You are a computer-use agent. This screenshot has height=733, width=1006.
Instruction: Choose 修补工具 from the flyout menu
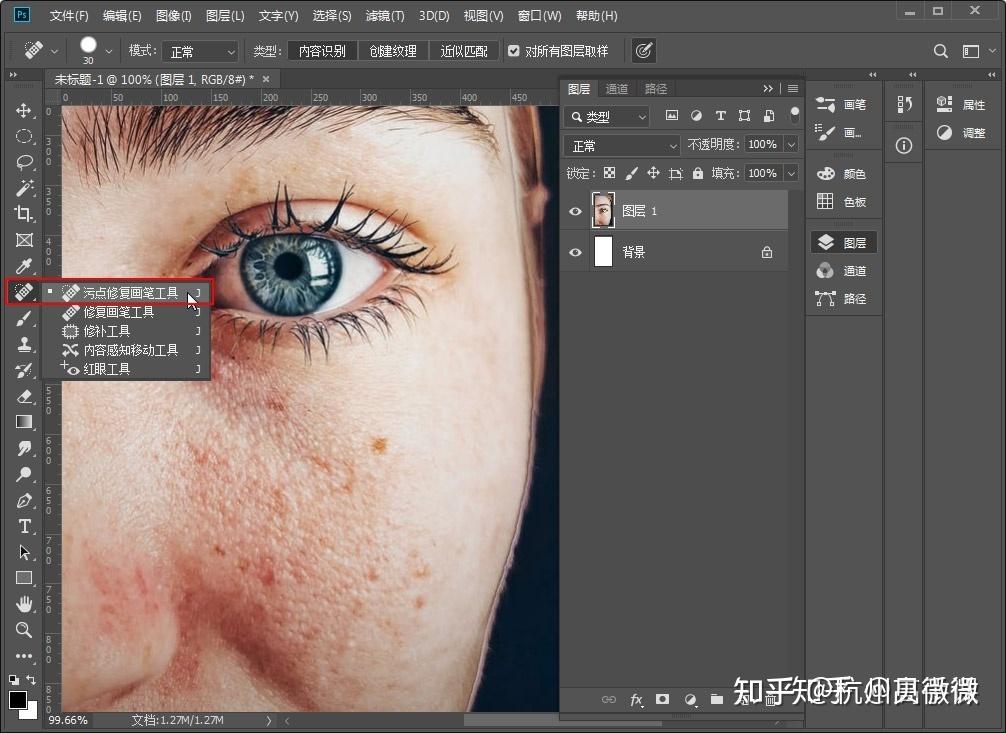click(106, 331)
